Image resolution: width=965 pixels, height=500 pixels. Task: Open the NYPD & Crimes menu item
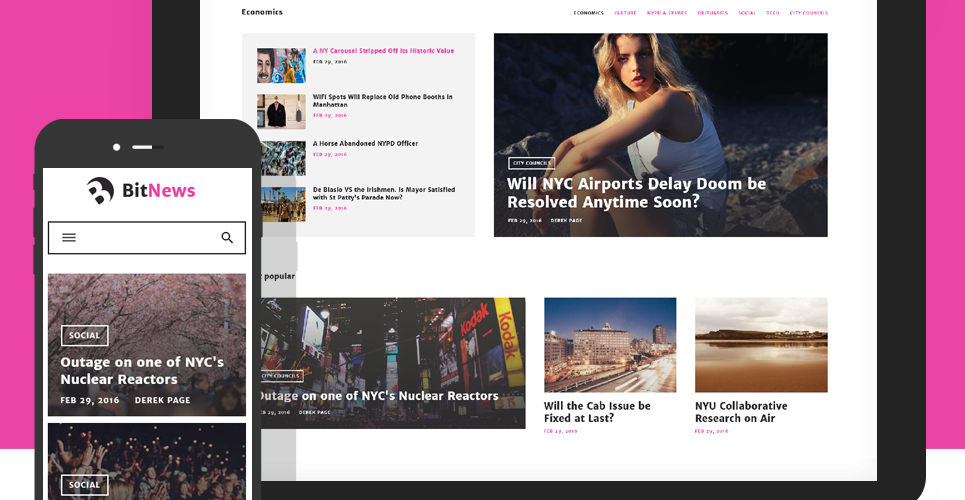(x=667, y=13)
